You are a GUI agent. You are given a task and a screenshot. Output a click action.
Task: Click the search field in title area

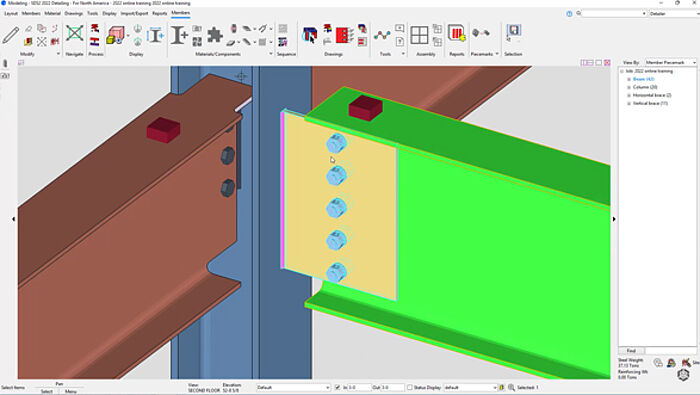(614, 13)
